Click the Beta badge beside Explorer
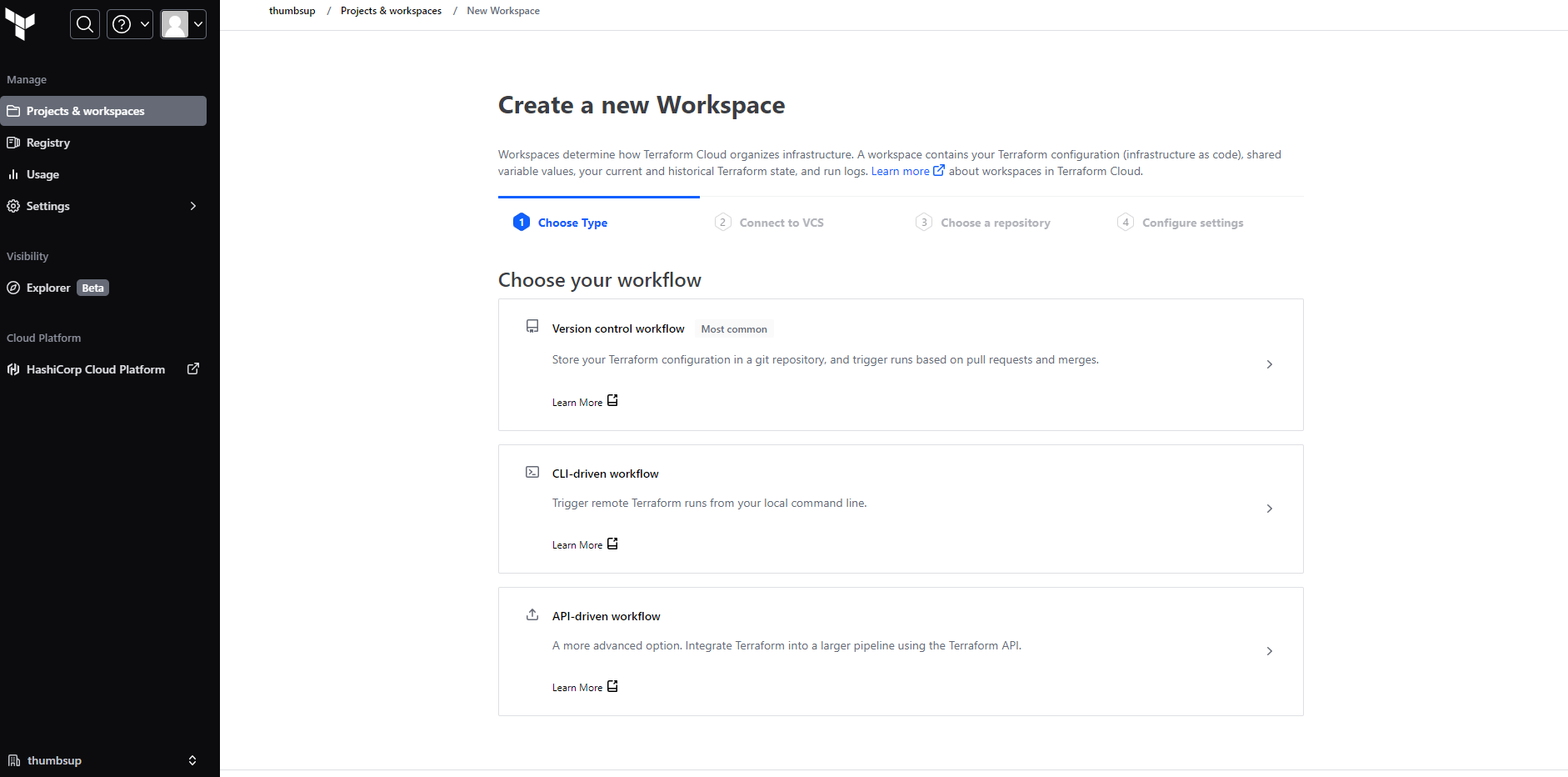Image resolution: width=1568 pixels, height=777 pixels. tap(92, 288)
